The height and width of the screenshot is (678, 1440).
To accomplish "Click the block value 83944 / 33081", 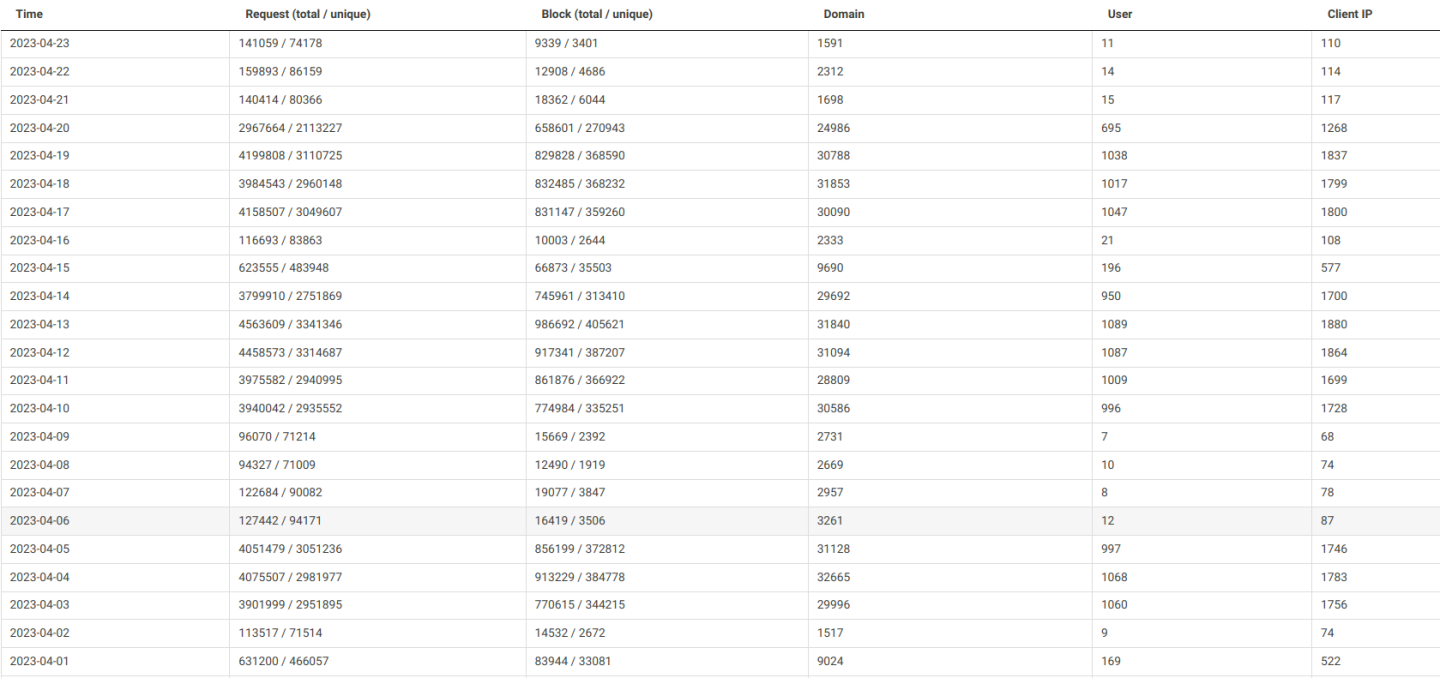I will 573,661.
